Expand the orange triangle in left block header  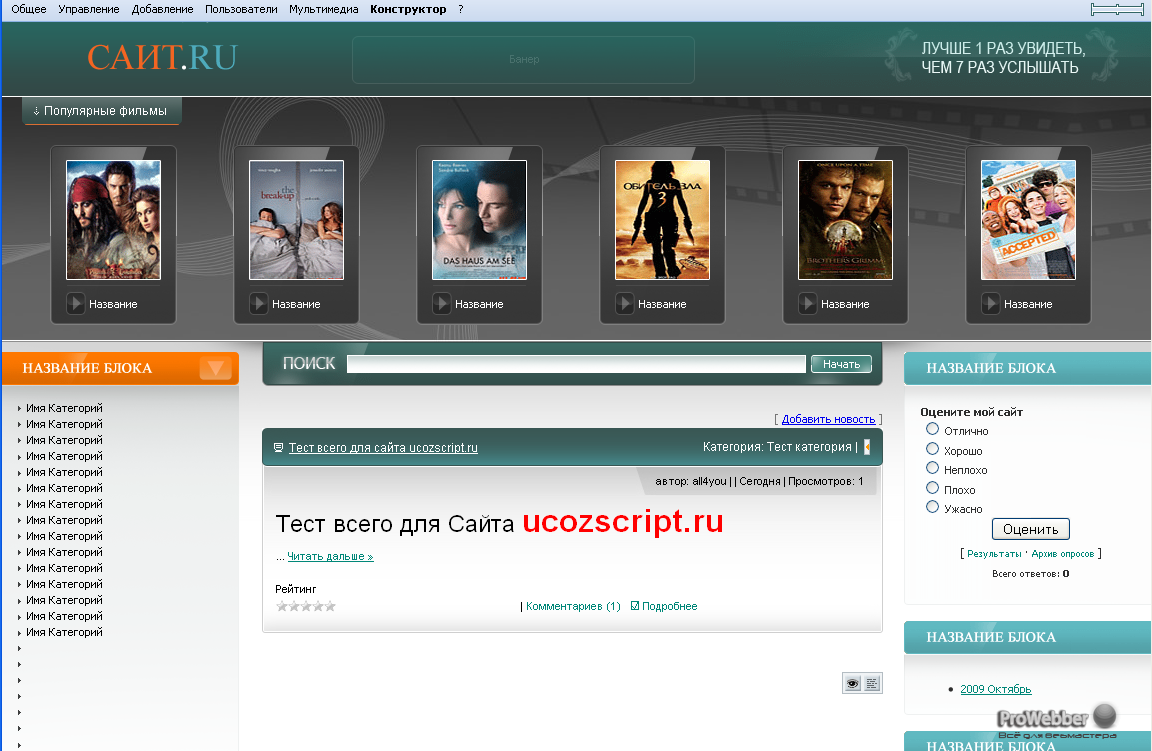click(x=216, y=368)
